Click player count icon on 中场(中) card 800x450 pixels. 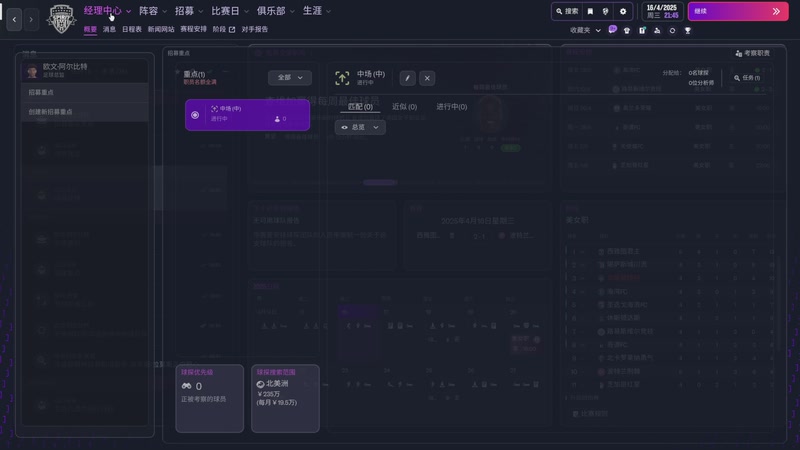click(278, 119)
